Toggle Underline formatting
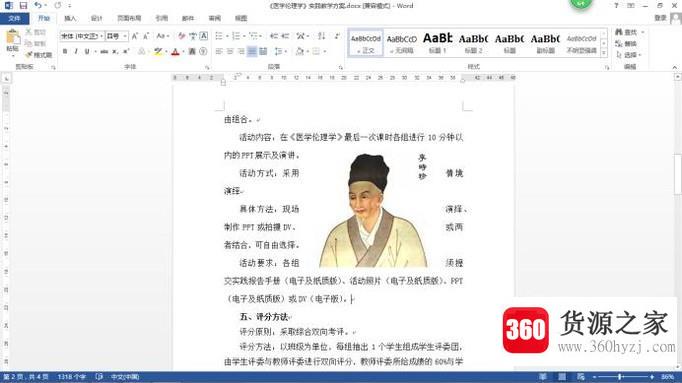This screenshot has width=682, height=383. 87,52
